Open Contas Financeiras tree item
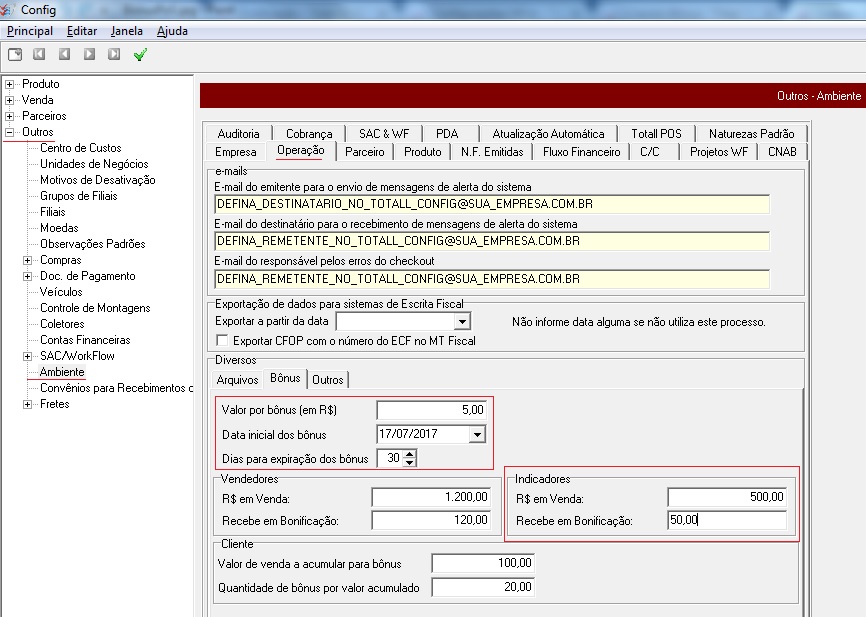The height and width of the screenshot is (617, 866). click(85, 340)
